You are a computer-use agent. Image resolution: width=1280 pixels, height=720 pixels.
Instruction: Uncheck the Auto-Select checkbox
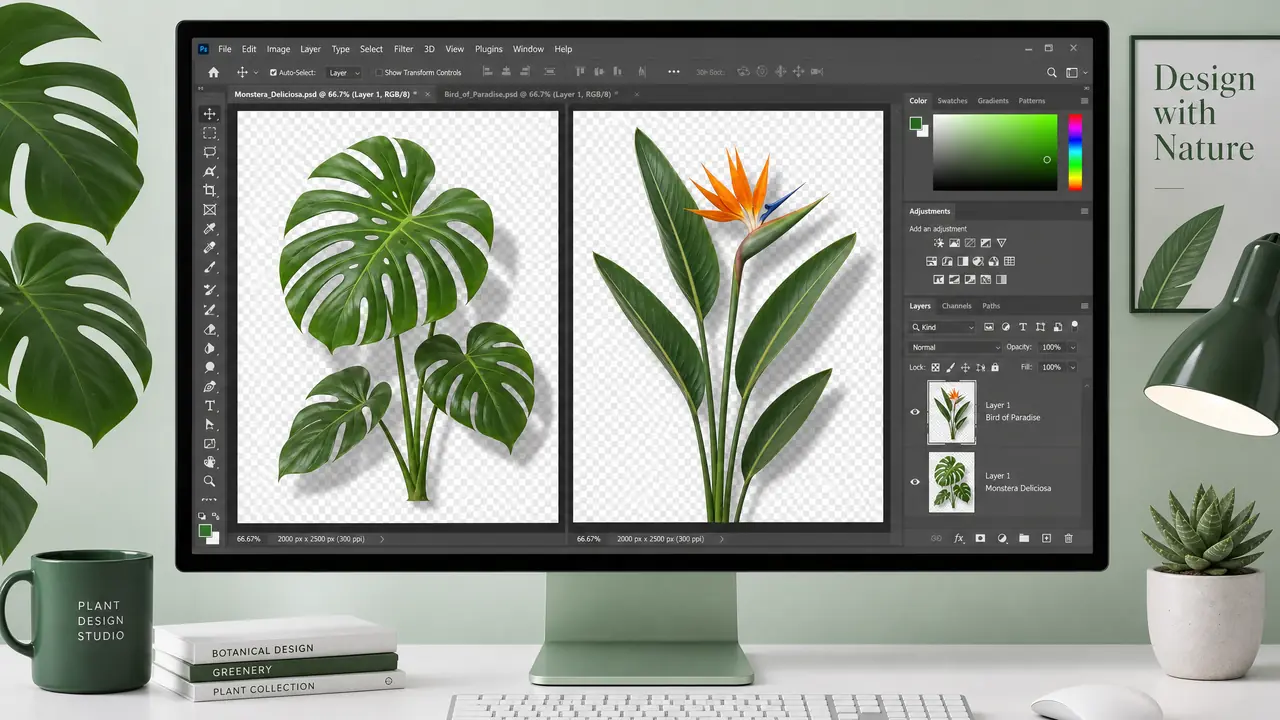click(274, 73)
